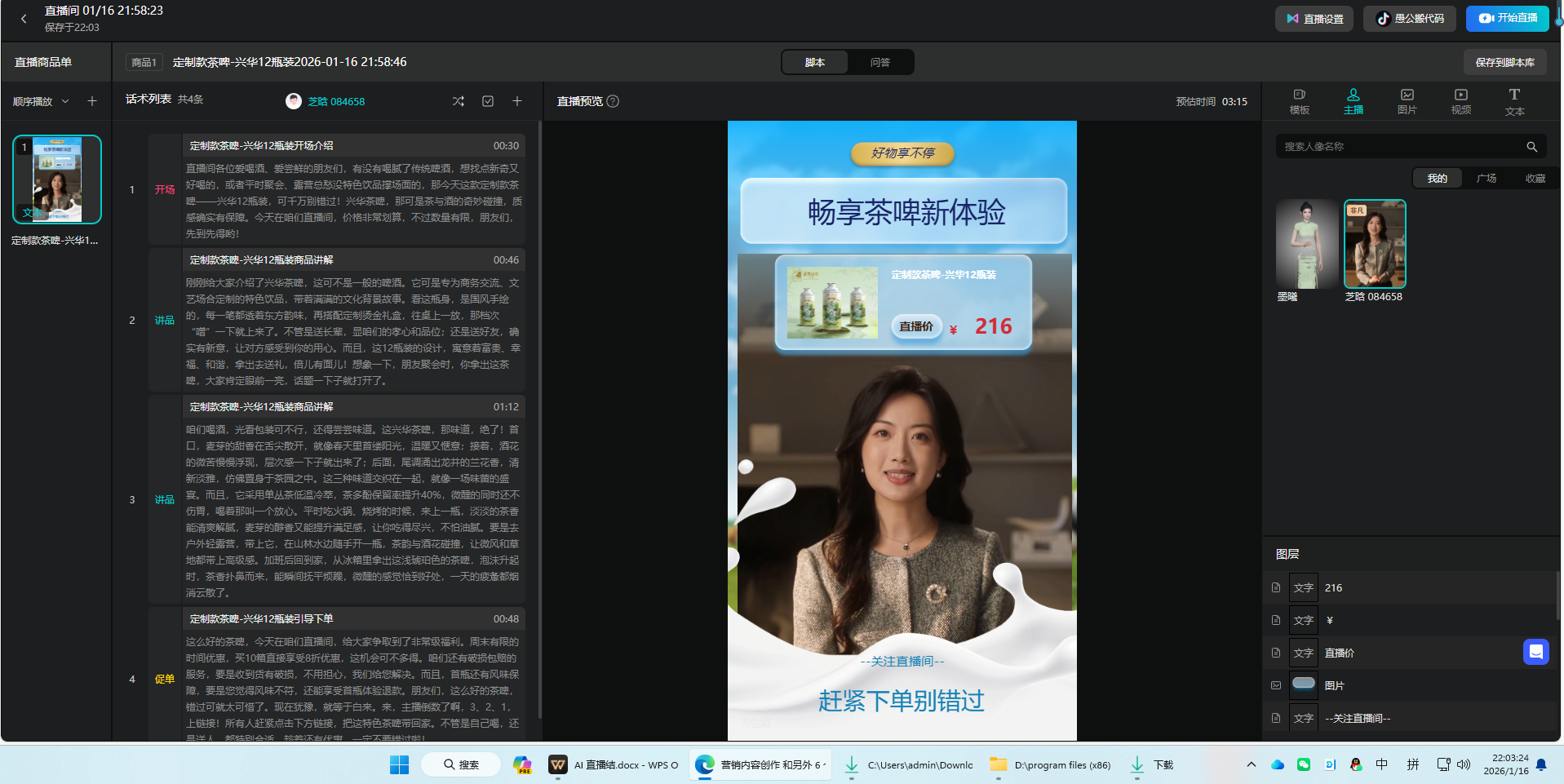Screen dimensions: 1564x784
Task: Click the avatar name search field
Action: coord(1395,146)
